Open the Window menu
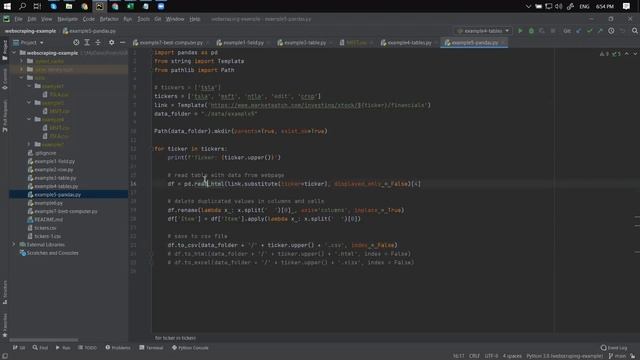The height and width of the screenshot is (360, 640). (x=175, y=19)
